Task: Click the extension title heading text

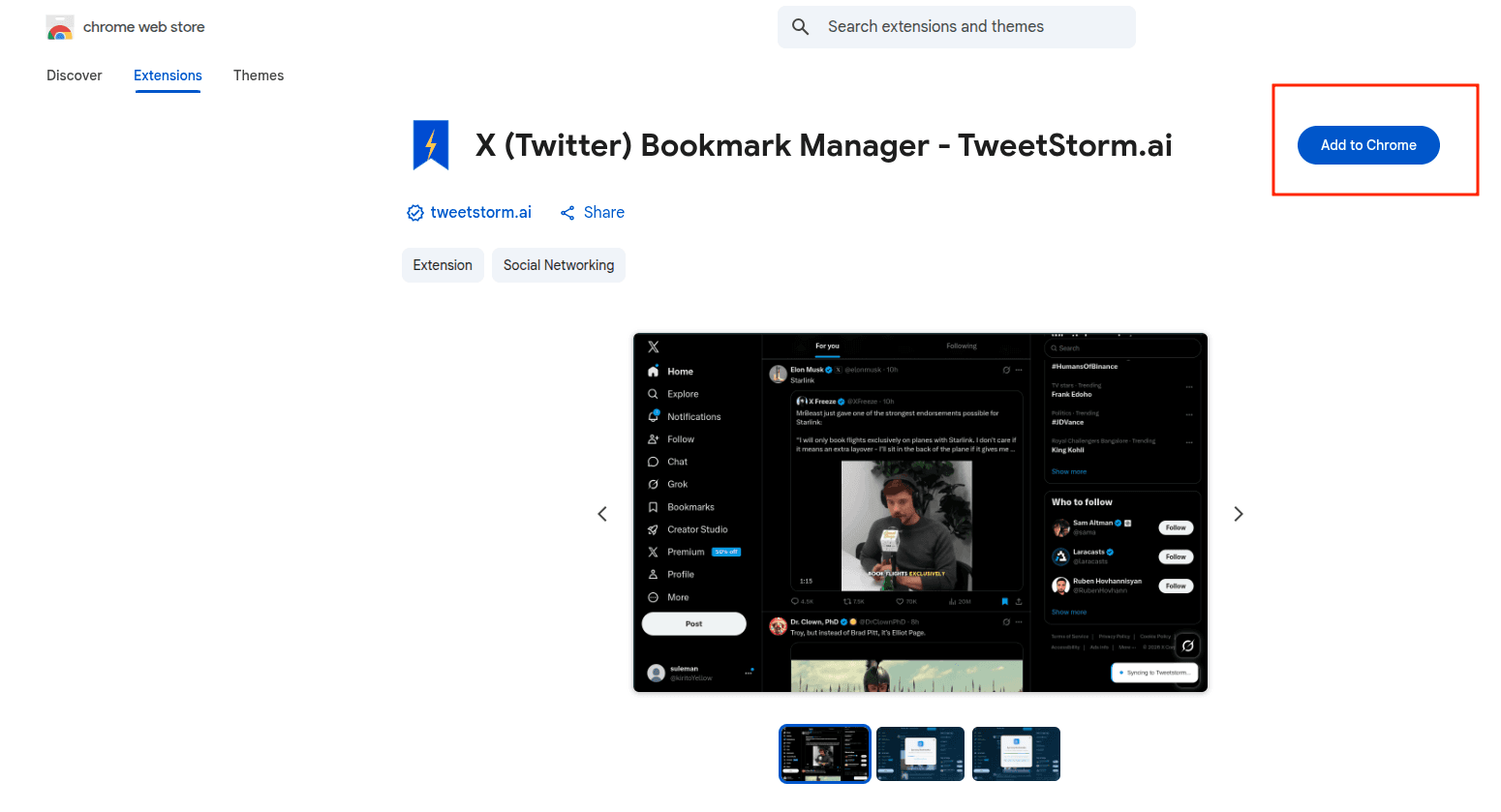Action: [x=823, y=145]
